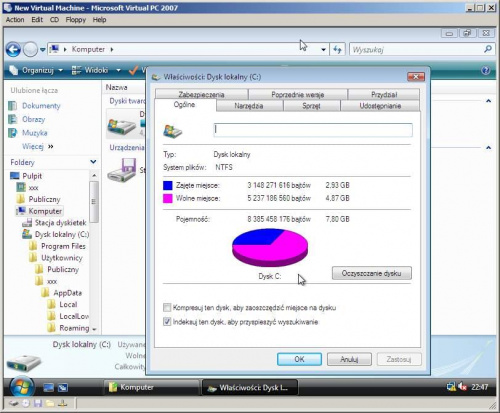Click the Oczyszczanie dysku button

(x=372, y=273)
